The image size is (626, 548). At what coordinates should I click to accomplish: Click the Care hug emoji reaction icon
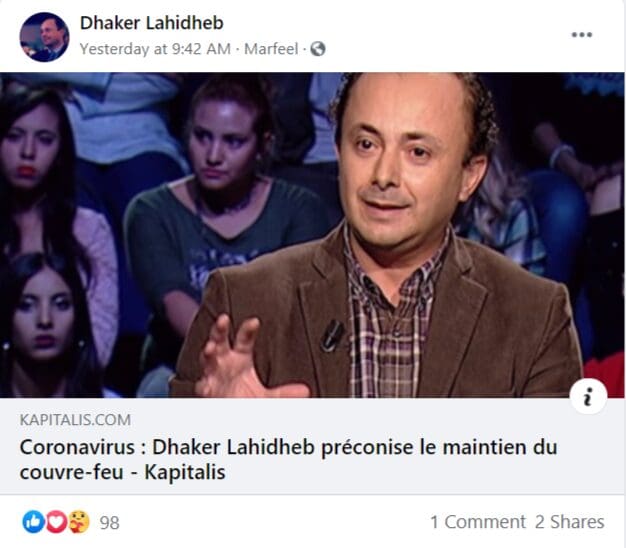(79, 521)
